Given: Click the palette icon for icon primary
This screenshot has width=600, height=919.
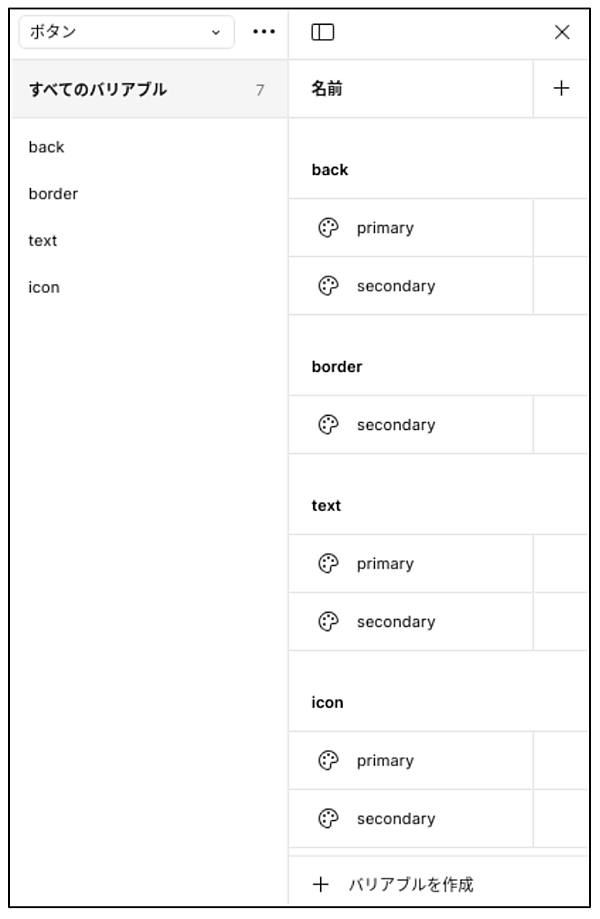Looking at the screenshot, I should pos(327,761).
